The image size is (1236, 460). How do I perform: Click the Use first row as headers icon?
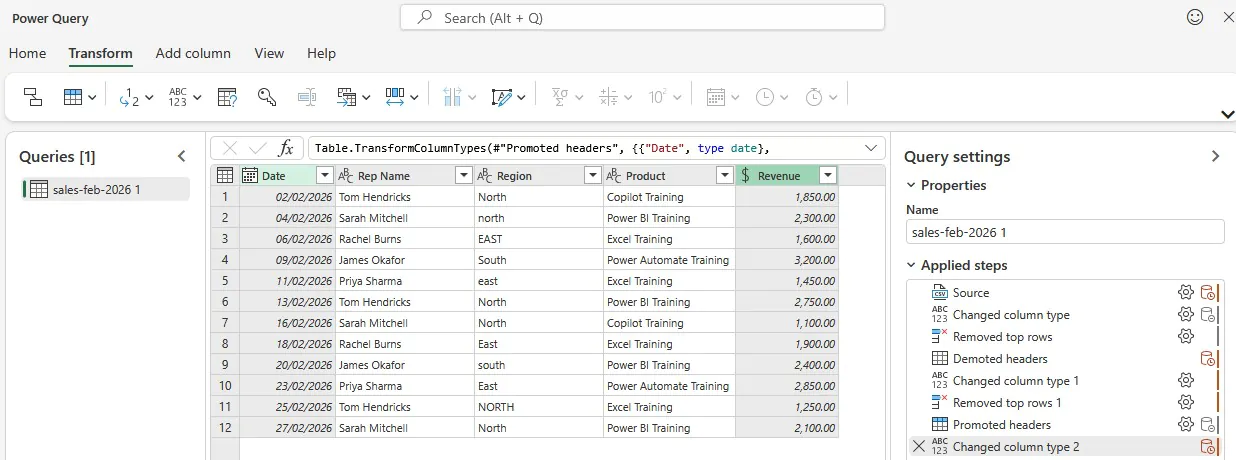coord(73,97)
